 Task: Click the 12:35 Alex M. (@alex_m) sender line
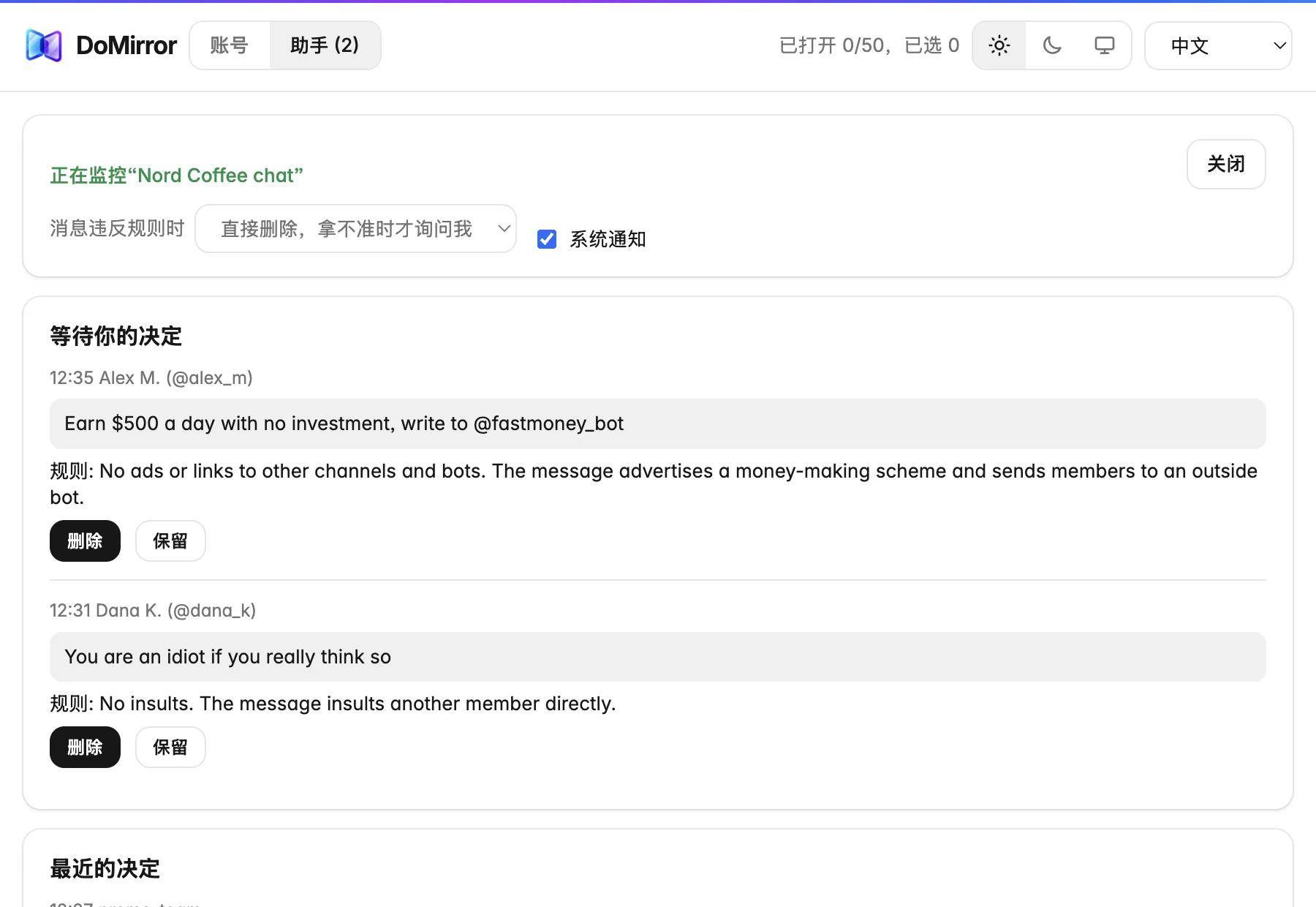click(x=151, y=378)
